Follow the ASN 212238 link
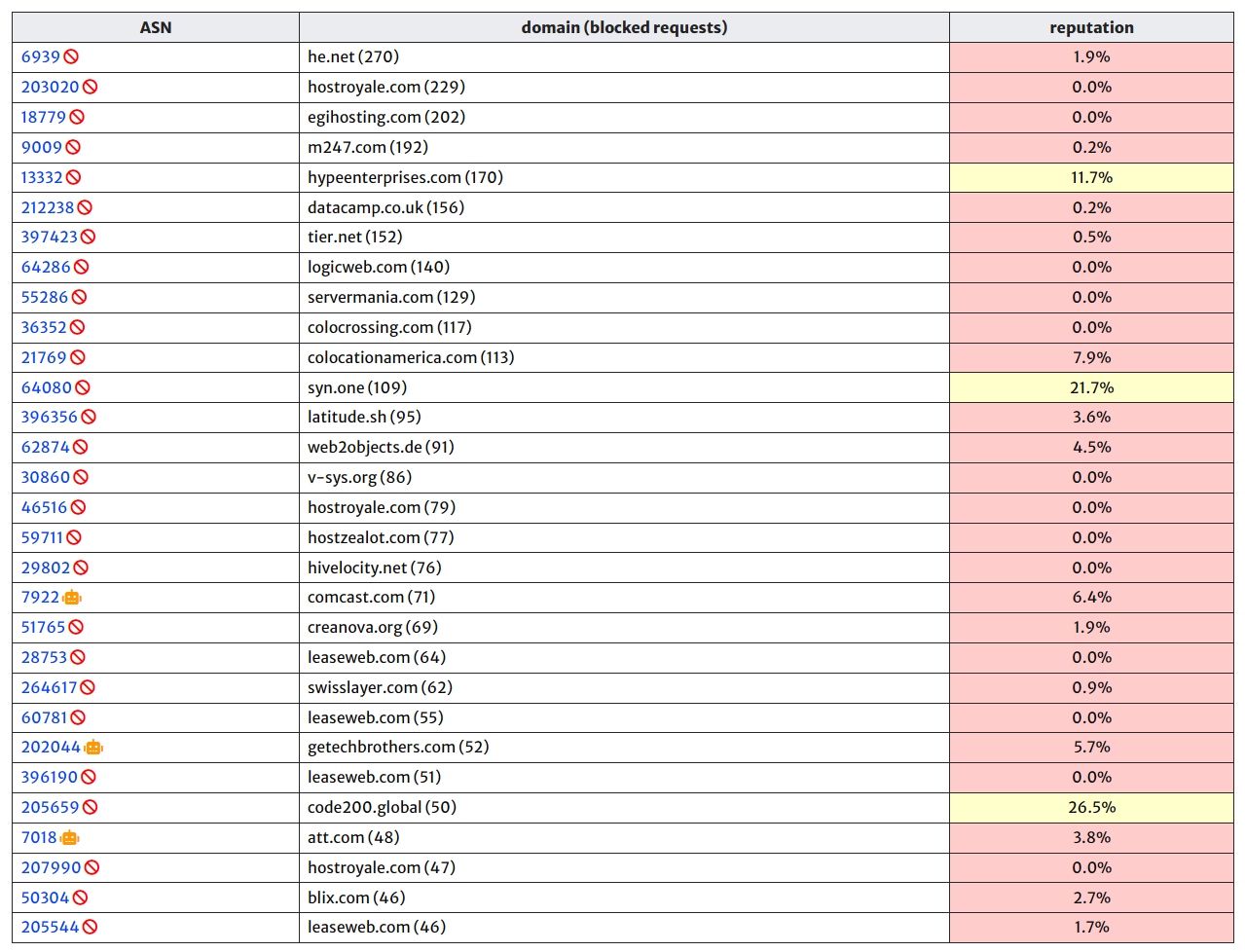Image resolution: width=1245 pixels, height=952 pixels. click(48, 208)
